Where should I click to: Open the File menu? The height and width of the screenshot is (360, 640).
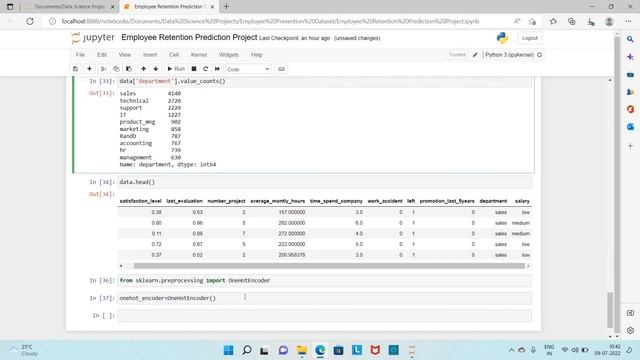point(80,55)
